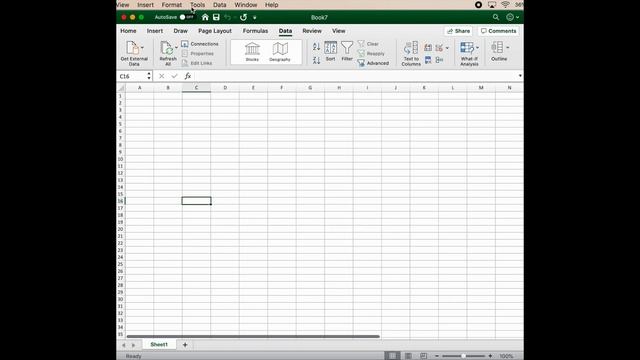The width and height of the screenshot is (640, 360).
Task: Select column header C
Action: click(x=196, y=87)
